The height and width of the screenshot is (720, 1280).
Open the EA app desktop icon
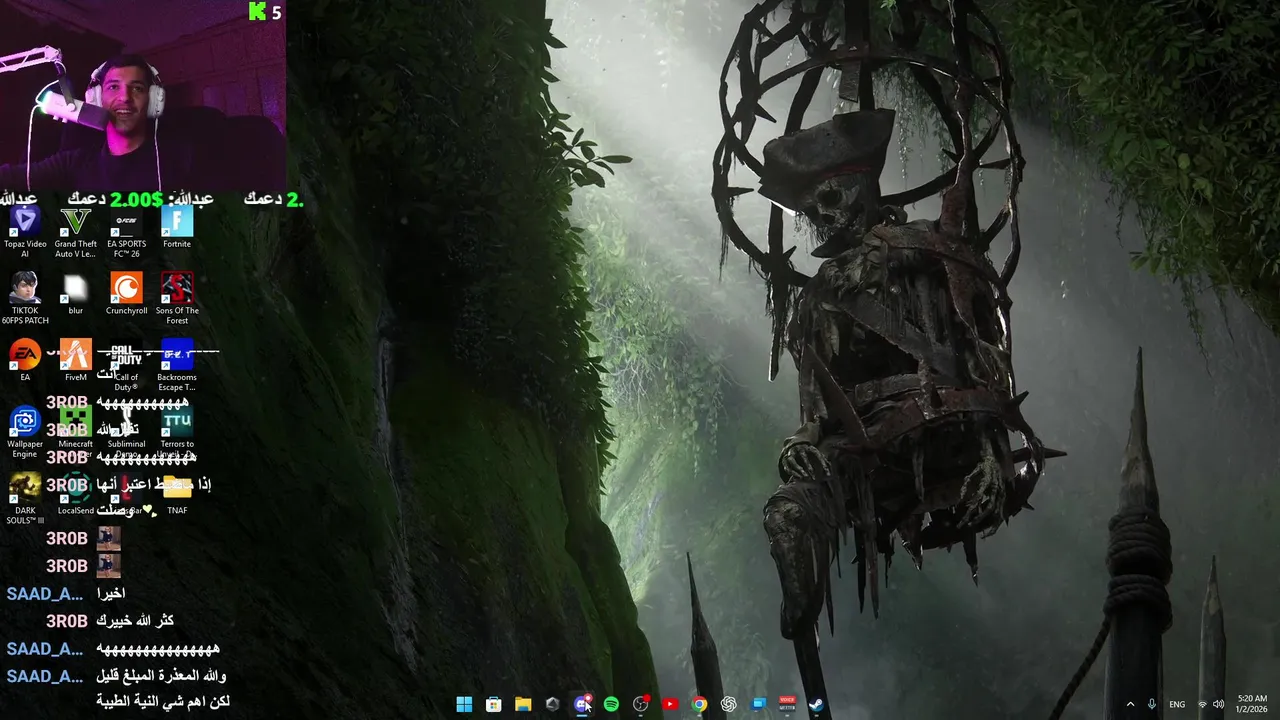point(25,361)
